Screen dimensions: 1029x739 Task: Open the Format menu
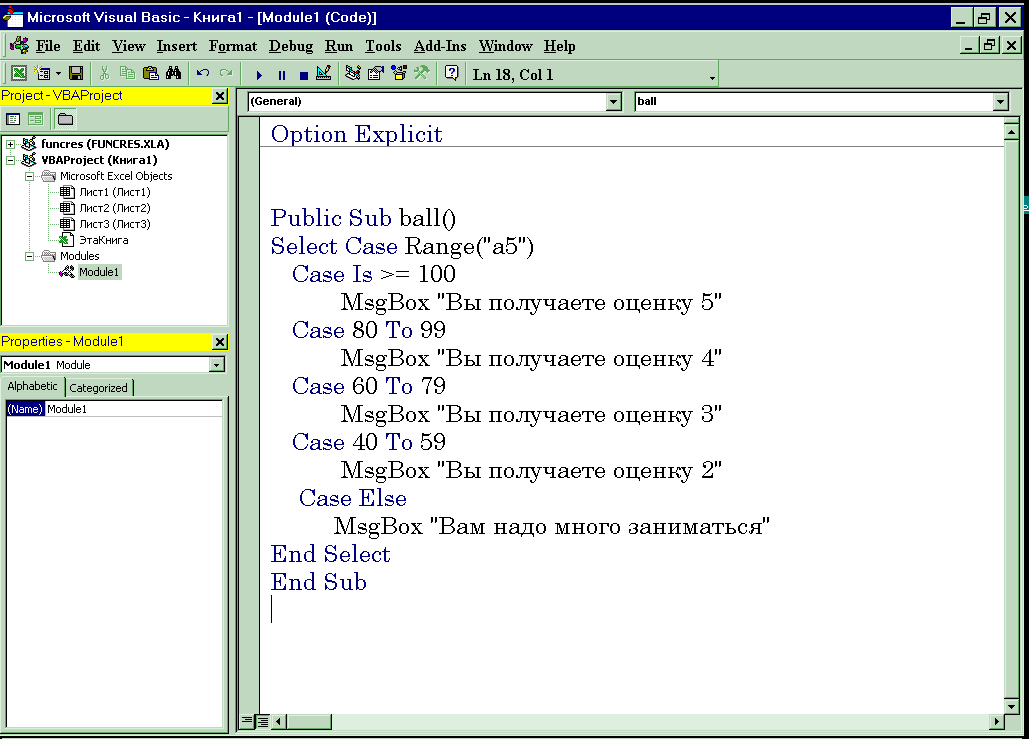(x=233, y=46)
